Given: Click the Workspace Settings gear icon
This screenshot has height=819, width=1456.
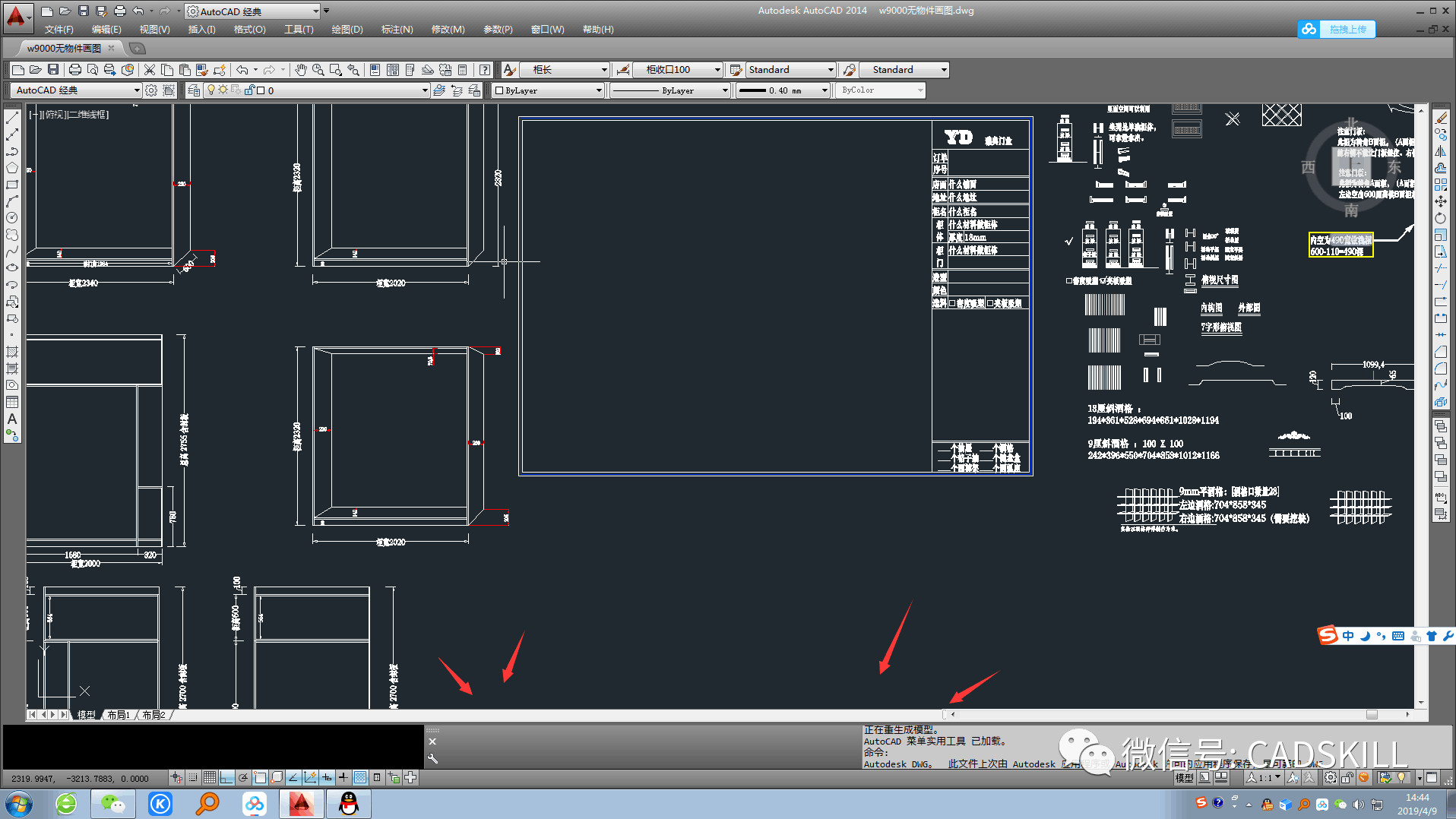Looking at the screenshot, I should pyautogui.click(x=151, y=90).
